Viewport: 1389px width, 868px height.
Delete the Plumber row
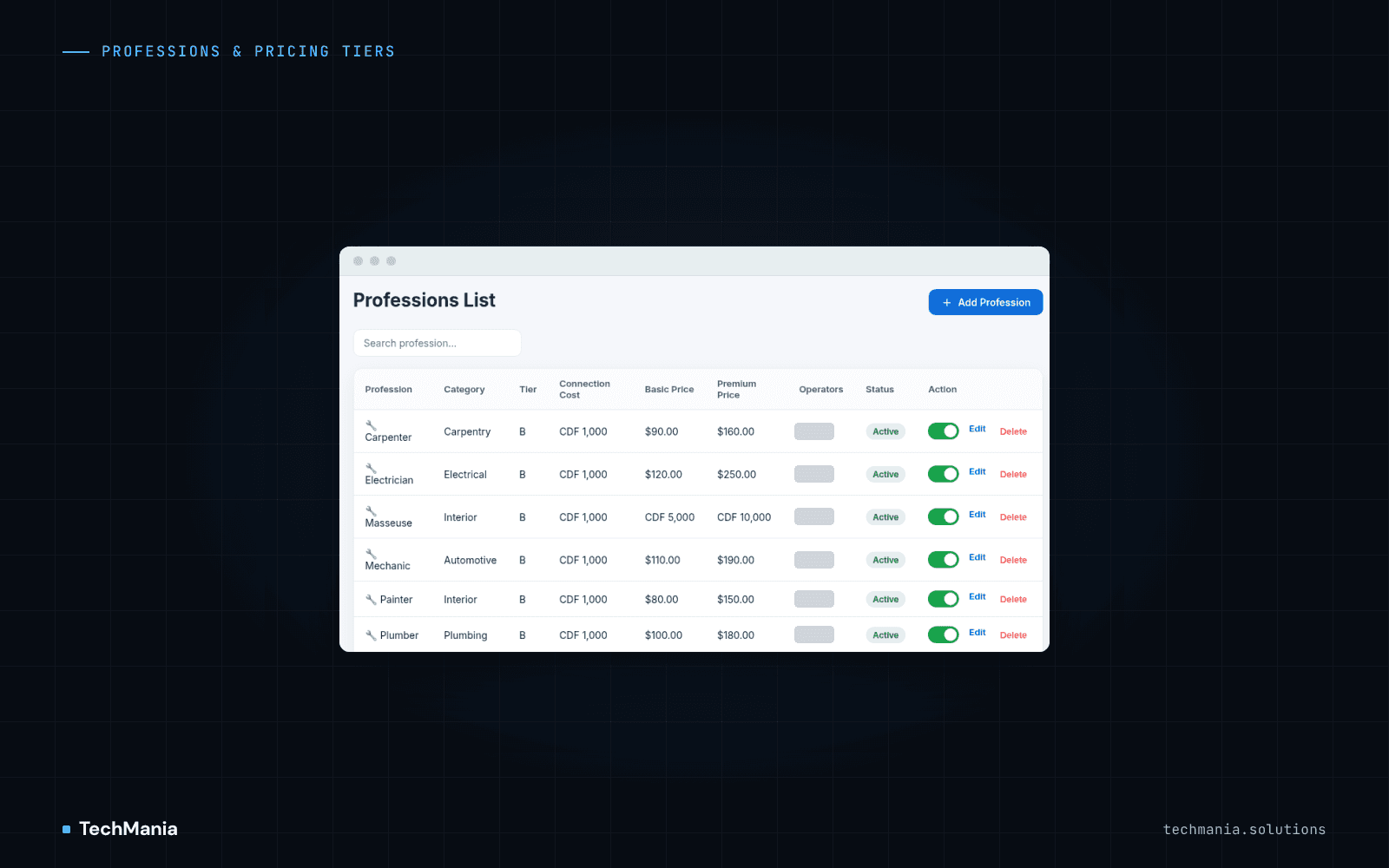[1013, 635]
